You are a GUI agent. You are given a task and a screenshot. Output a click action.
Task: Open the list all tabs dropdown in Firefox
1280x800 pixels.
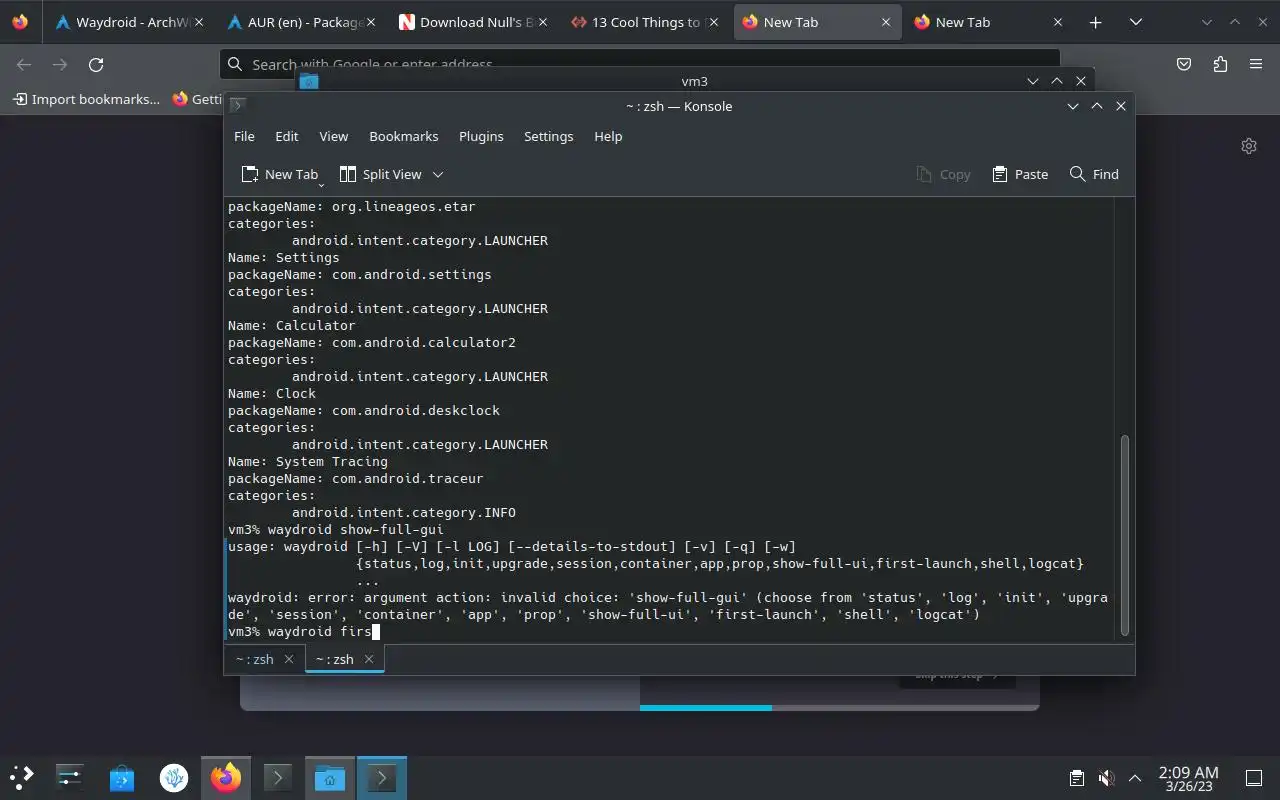[x=1136, y=22]
